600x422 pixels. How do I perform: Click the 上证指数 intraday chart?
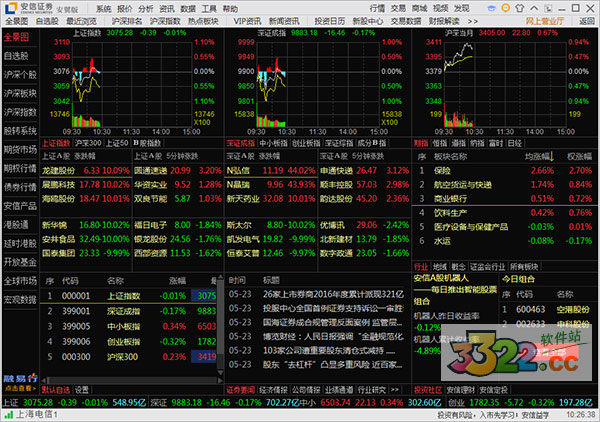click(132, 85)
